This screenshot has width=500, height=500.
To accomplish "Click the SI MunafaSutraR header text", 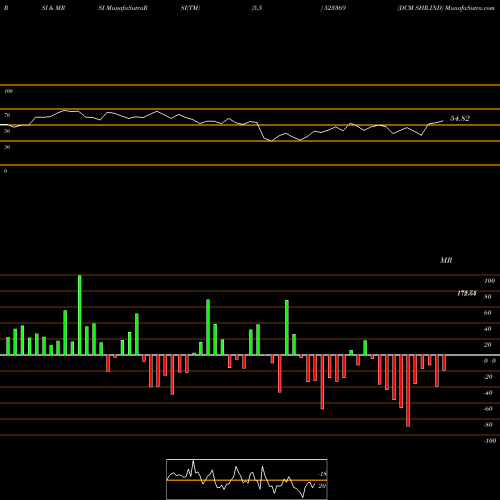I will coord(123,8).
